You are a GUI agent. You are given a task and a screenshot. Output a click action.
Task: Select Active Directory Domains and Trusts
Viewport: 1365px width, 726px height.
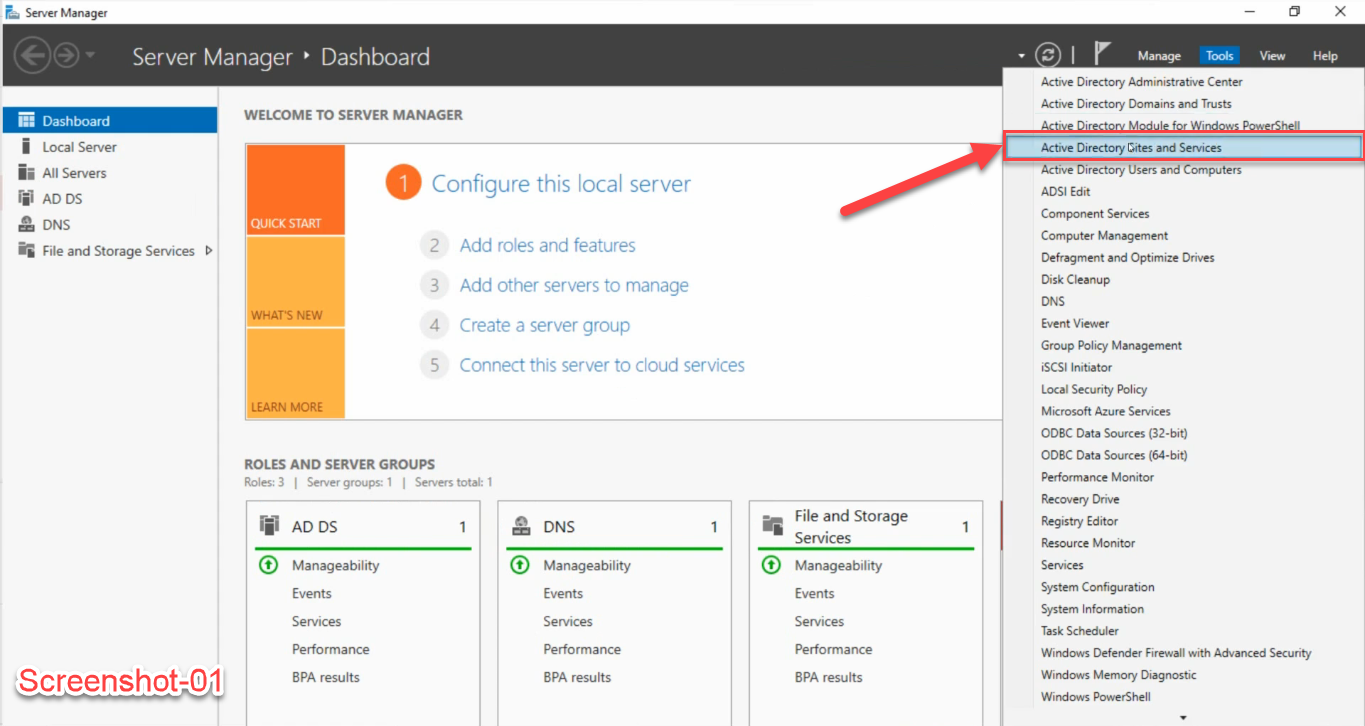(x=1184, y=104)
